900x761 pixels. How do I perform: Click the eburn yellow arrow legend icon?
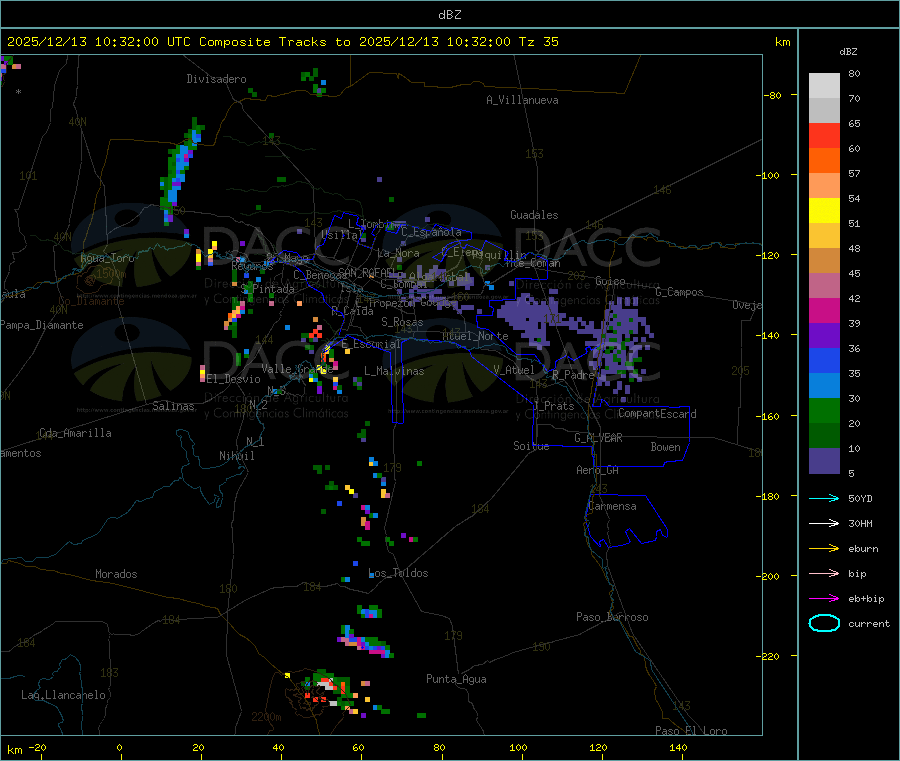tap(824, 548)
